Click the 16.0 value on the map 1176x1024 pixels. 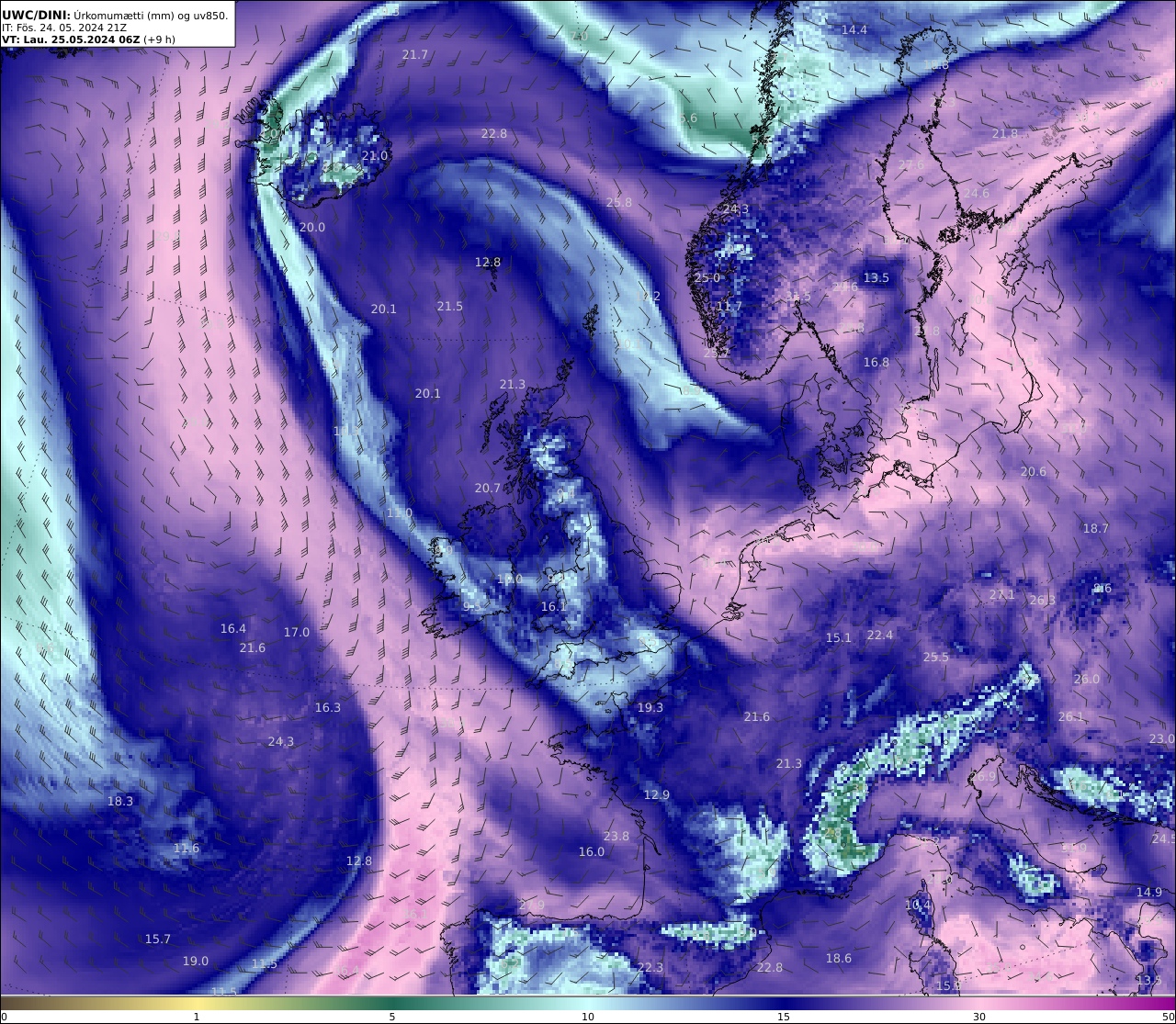pos(592,851)
